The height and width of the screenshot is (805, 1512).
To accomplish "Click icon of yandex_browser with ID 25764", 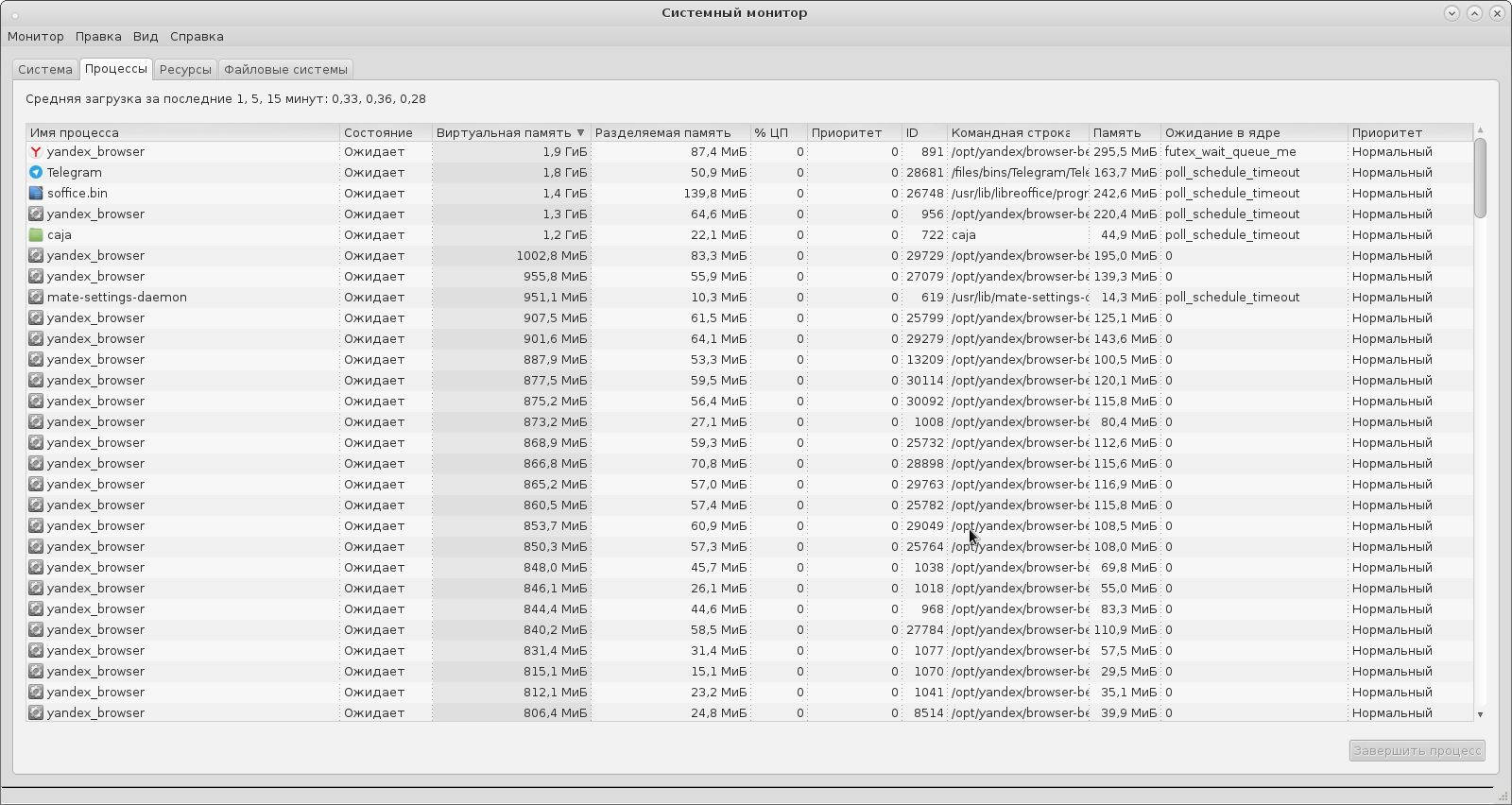I will 36,547.
